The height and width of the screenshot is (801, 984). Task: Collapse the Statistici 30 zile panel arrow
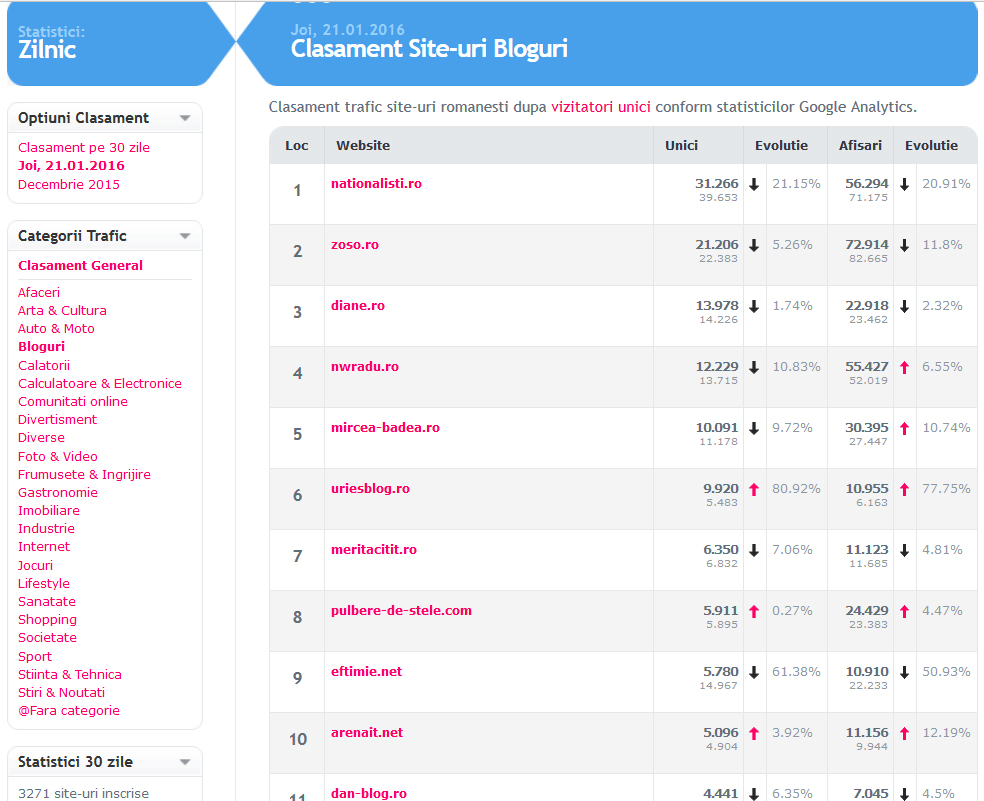click(x=184, y=762)
